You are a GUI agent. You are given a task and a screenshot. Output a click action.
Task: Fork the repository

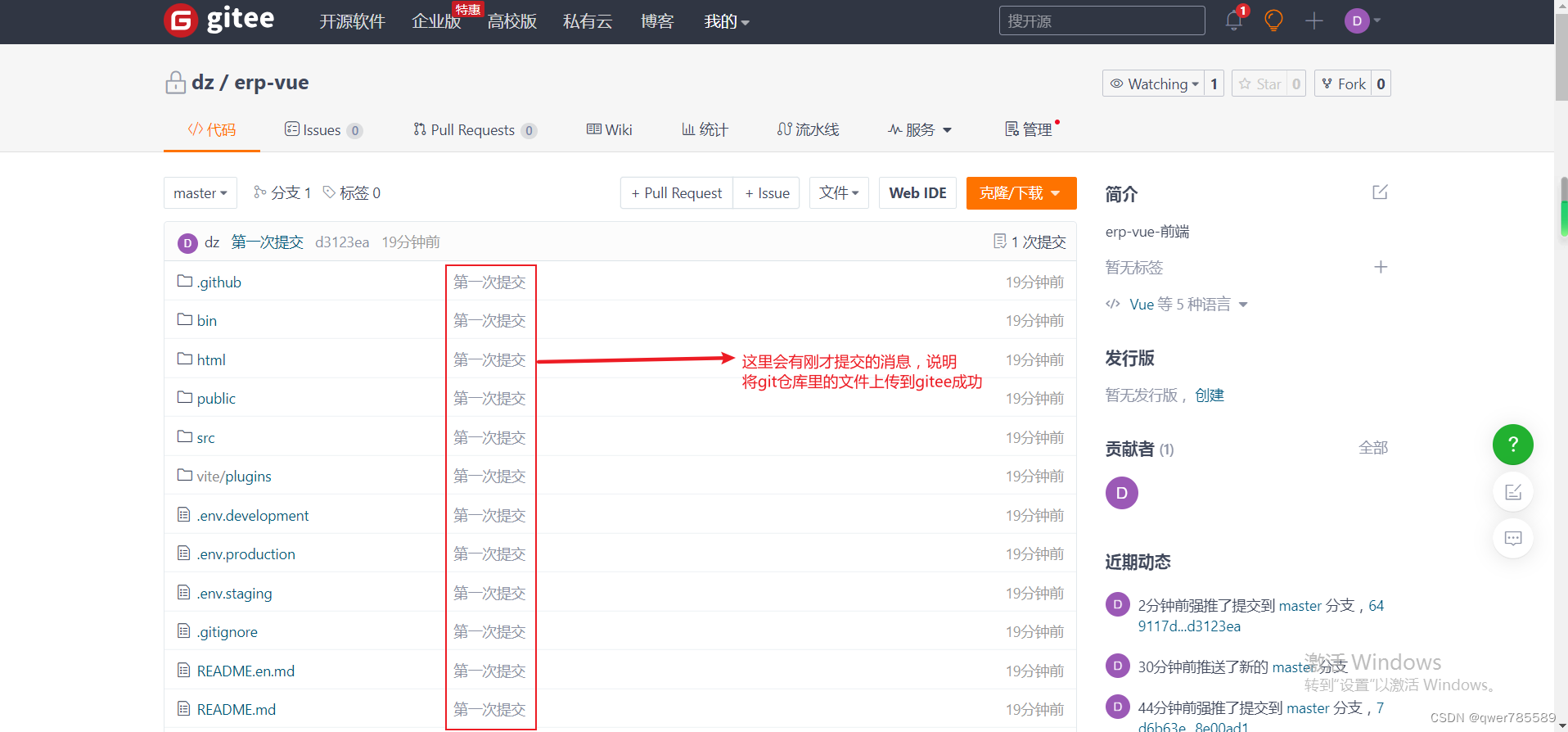tap(1343, 84)
